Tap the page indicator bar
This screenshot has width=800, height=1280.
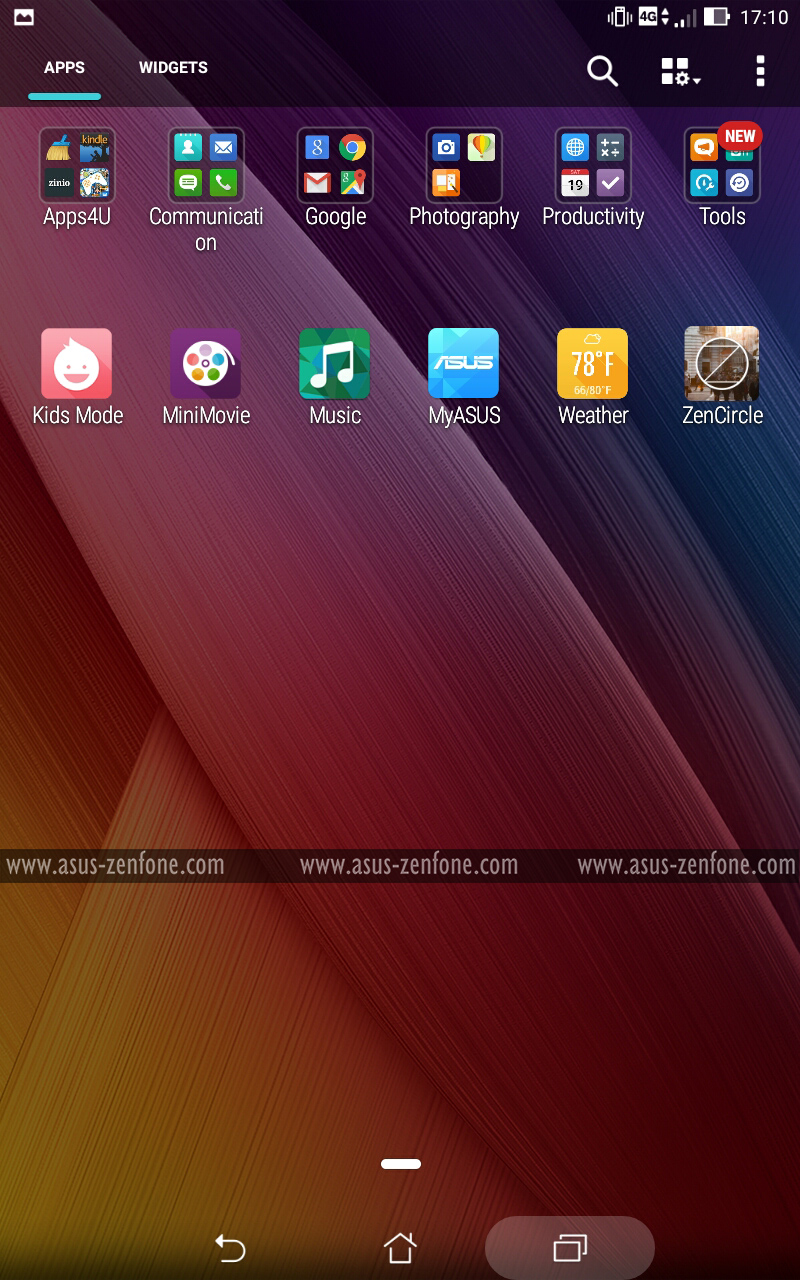[x=400, y=1164]
